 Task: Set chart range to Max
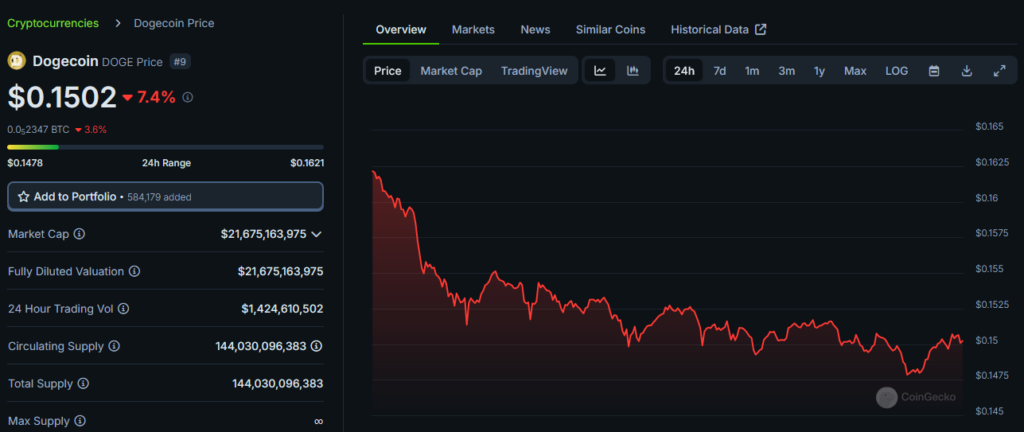pyautogui.click(x=855, y=70)
